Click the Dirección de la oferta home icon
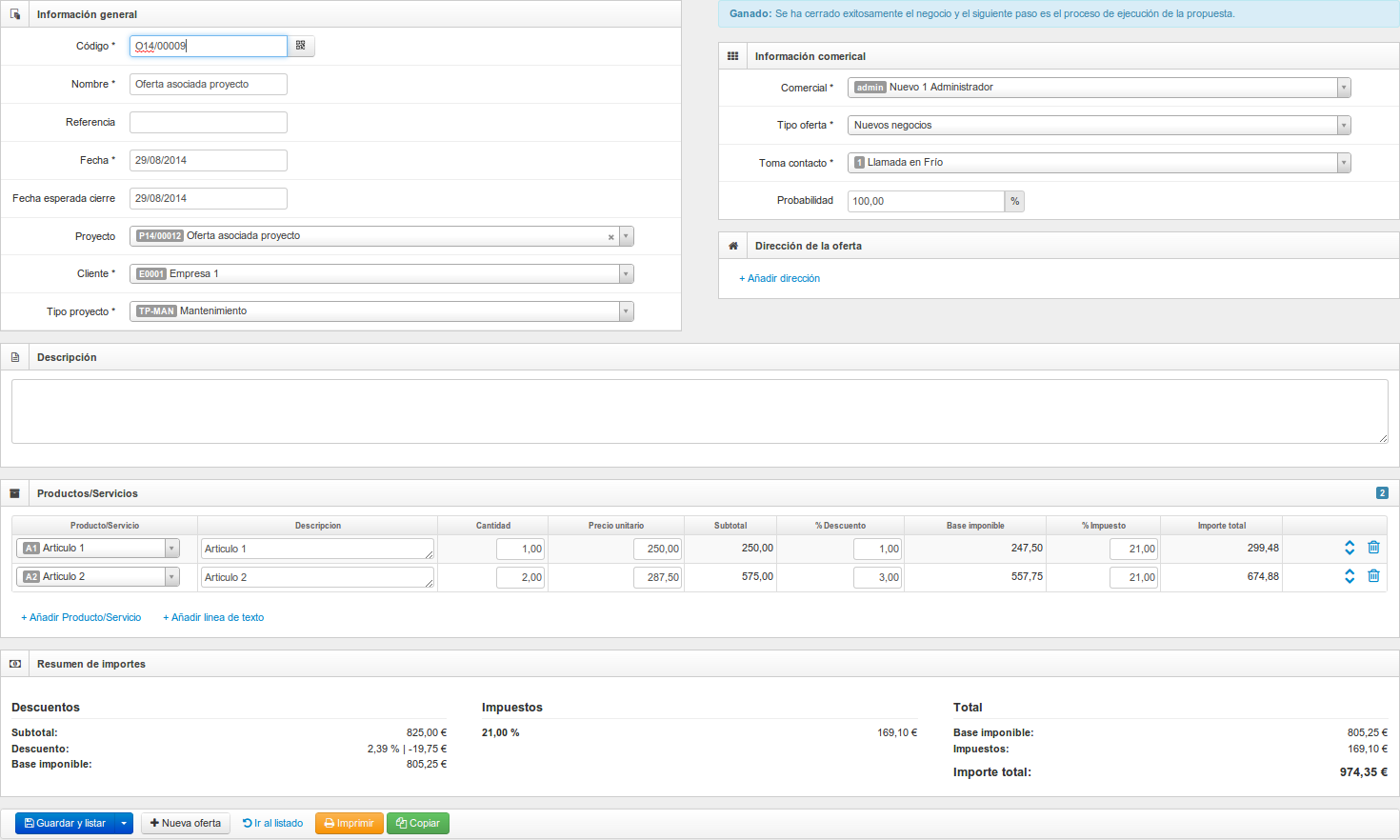The image size is (1400, 840). coord(732,246)
